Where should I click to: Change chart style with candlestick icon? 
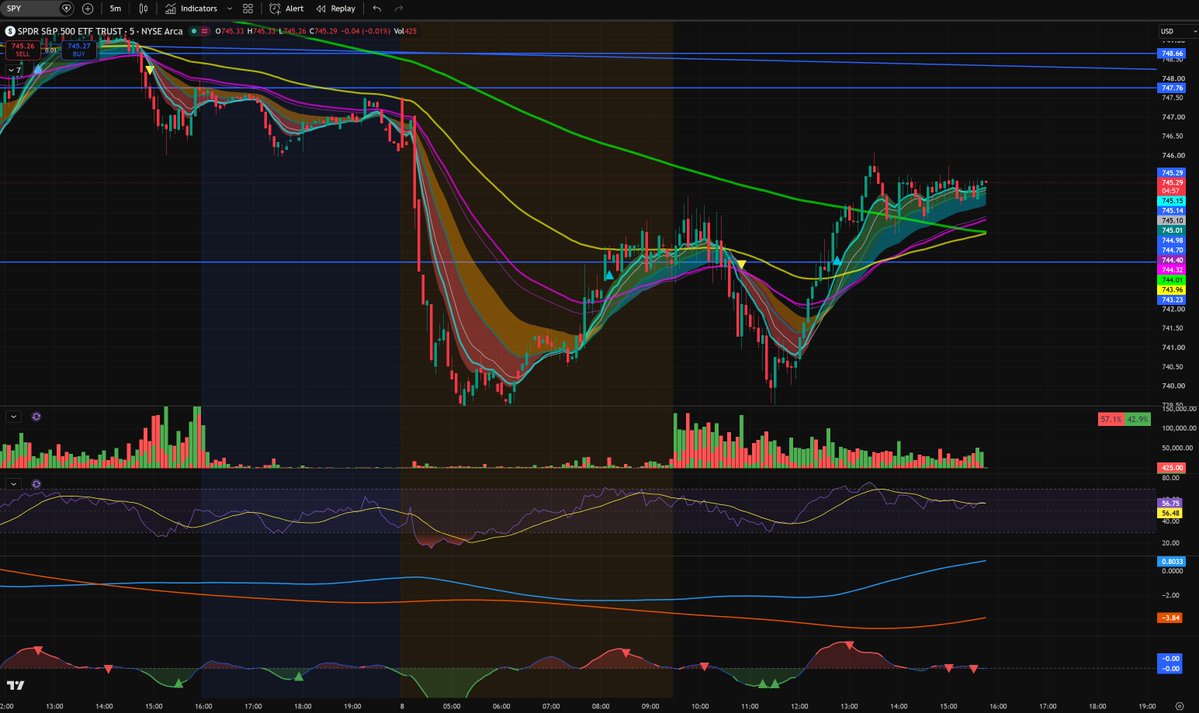point(143,8)
